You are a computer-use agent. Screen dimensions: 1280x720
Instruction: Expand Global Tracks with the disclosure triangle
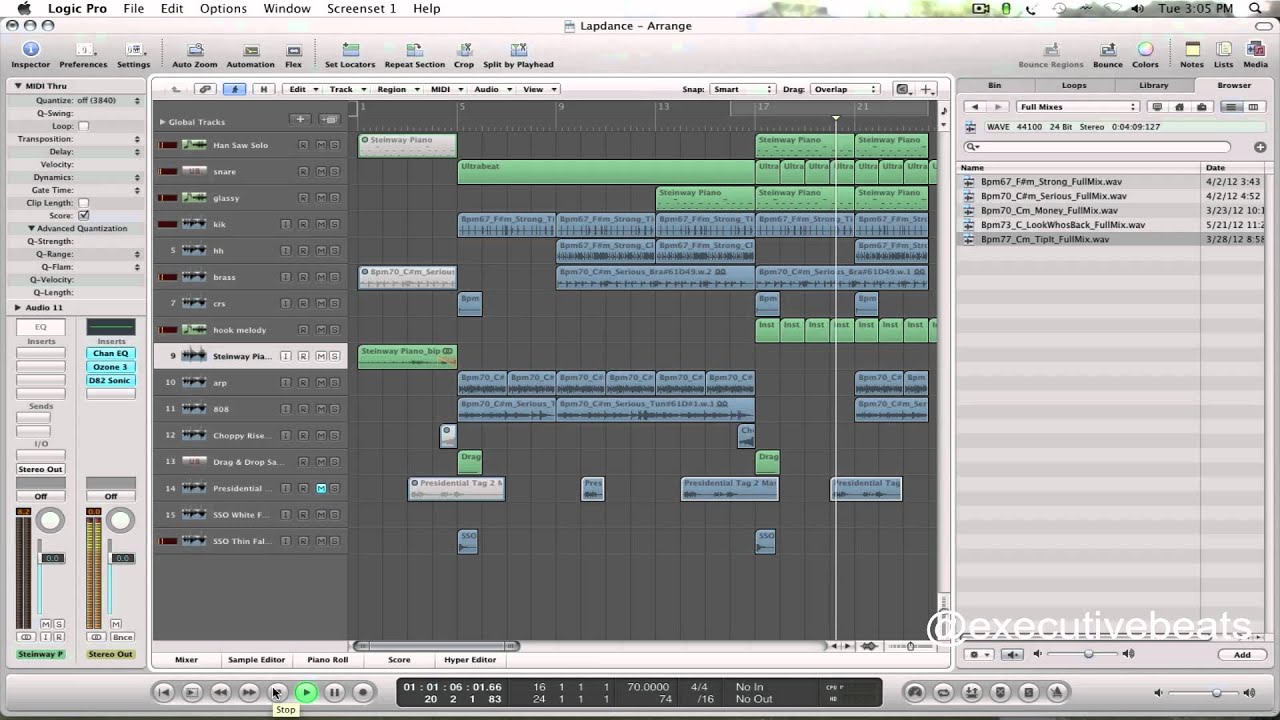coord(162,122)
